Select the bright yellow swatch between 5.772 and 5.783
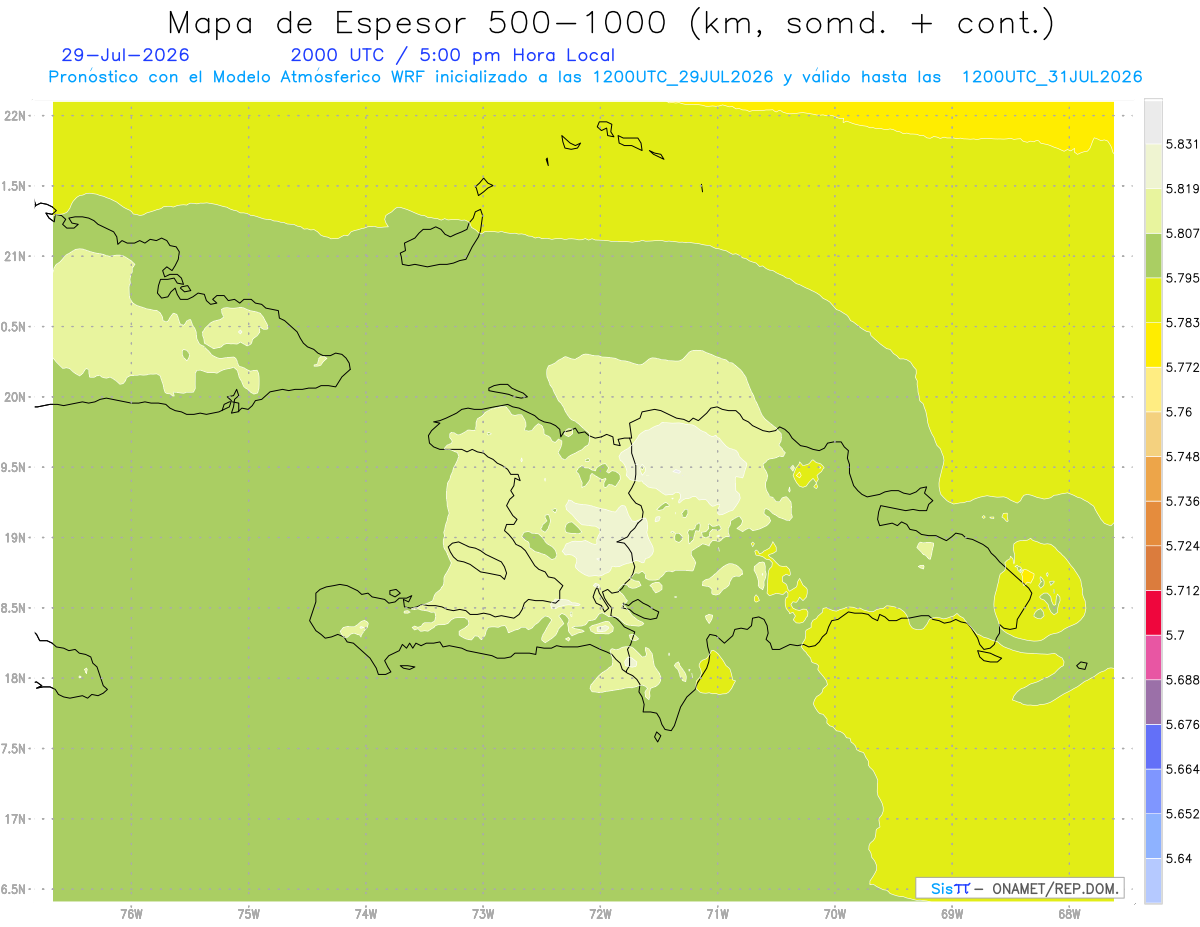 (x=1153, y=344)
